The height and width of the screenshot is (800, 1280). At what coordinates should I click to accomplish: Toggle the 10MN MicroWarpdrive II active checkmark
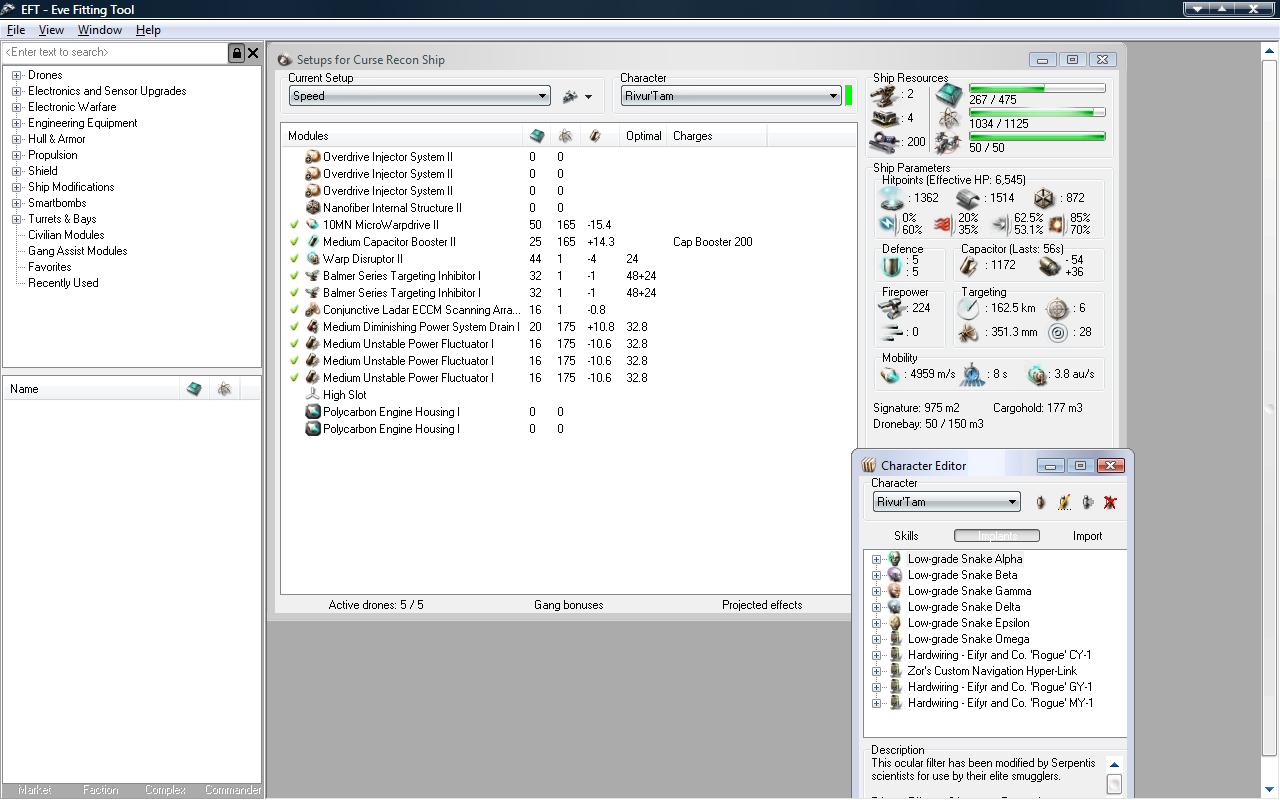click(294, 225)
